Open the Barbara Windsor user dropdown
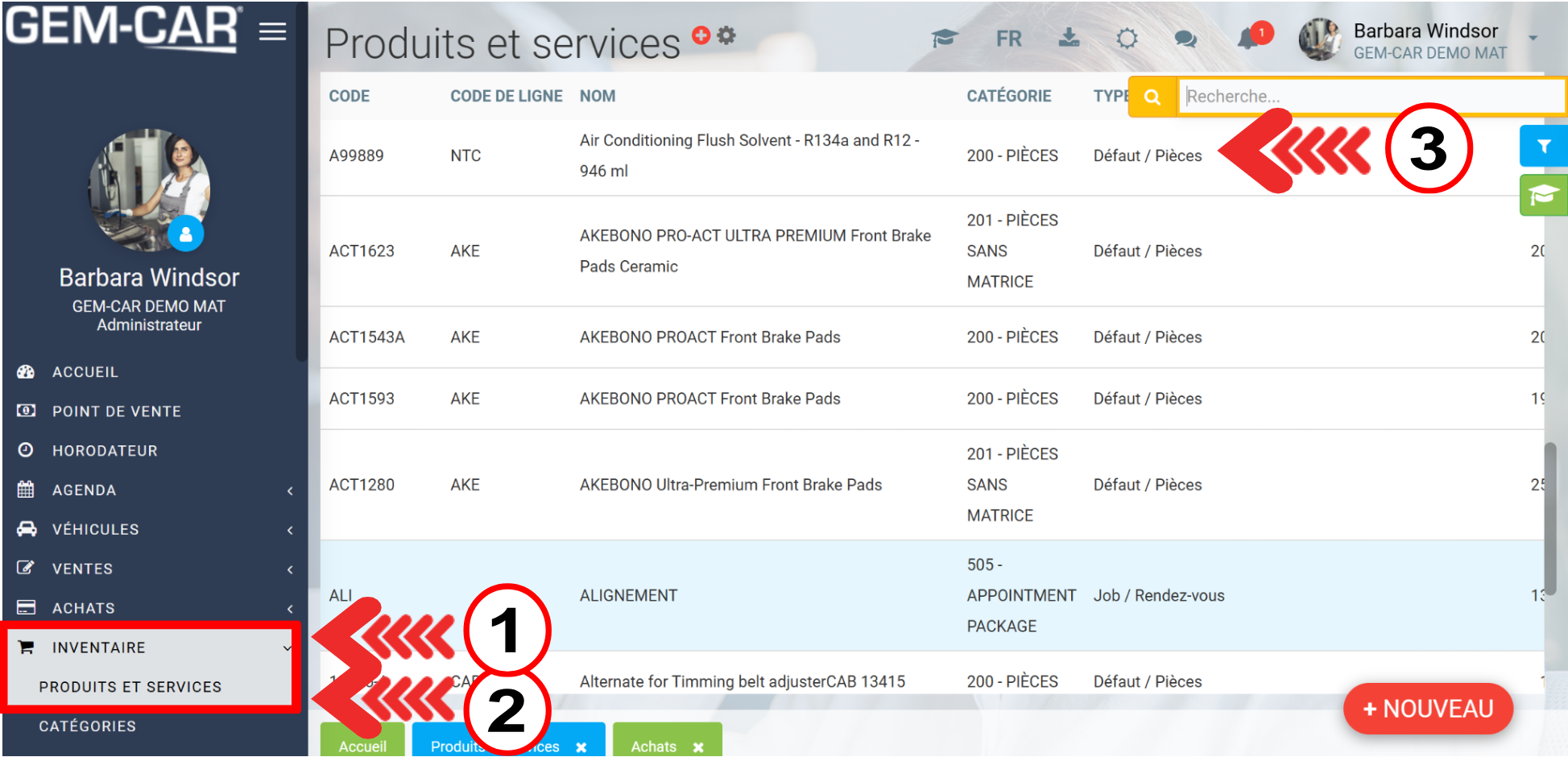The width and height of the screenshot is (1568, 757). pos(1533,38)
